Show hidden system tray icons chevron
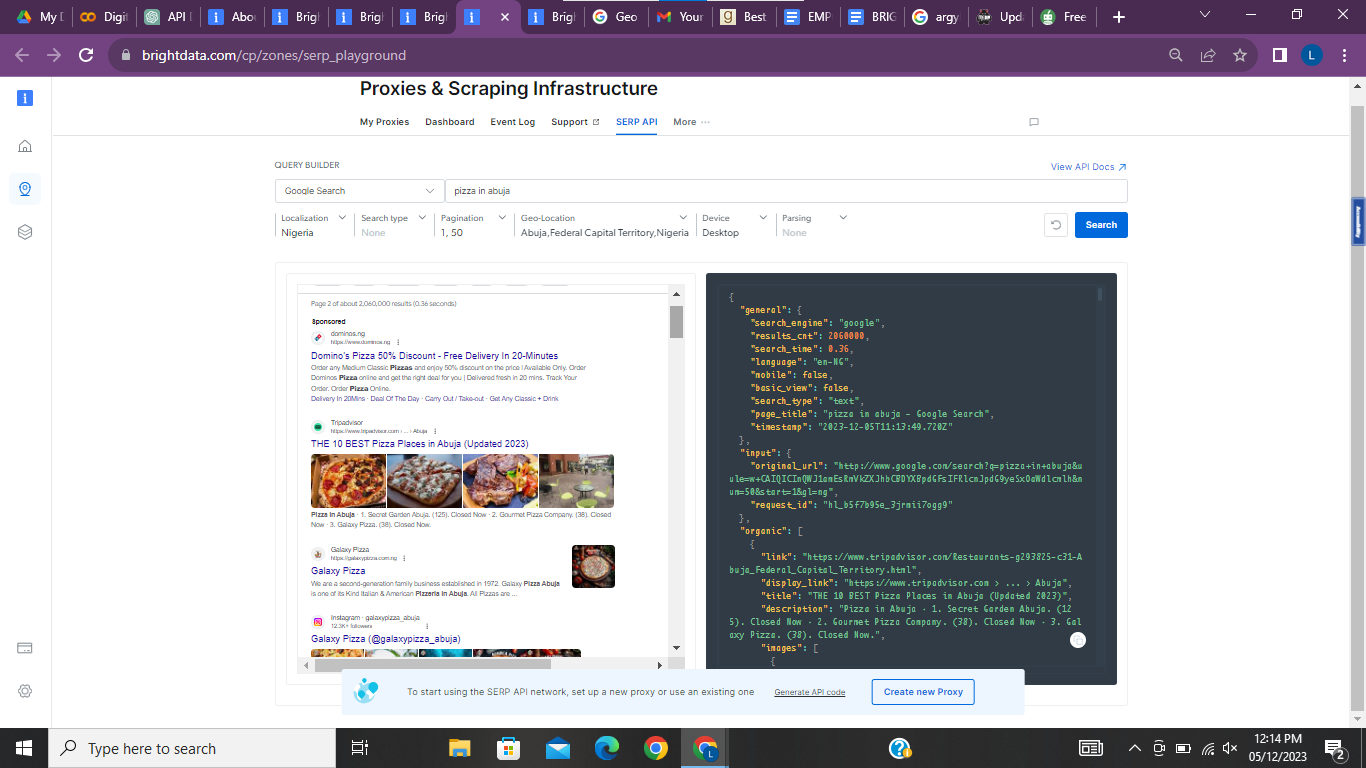Screen dimensions: 1366x768 tap(1134, 748)
